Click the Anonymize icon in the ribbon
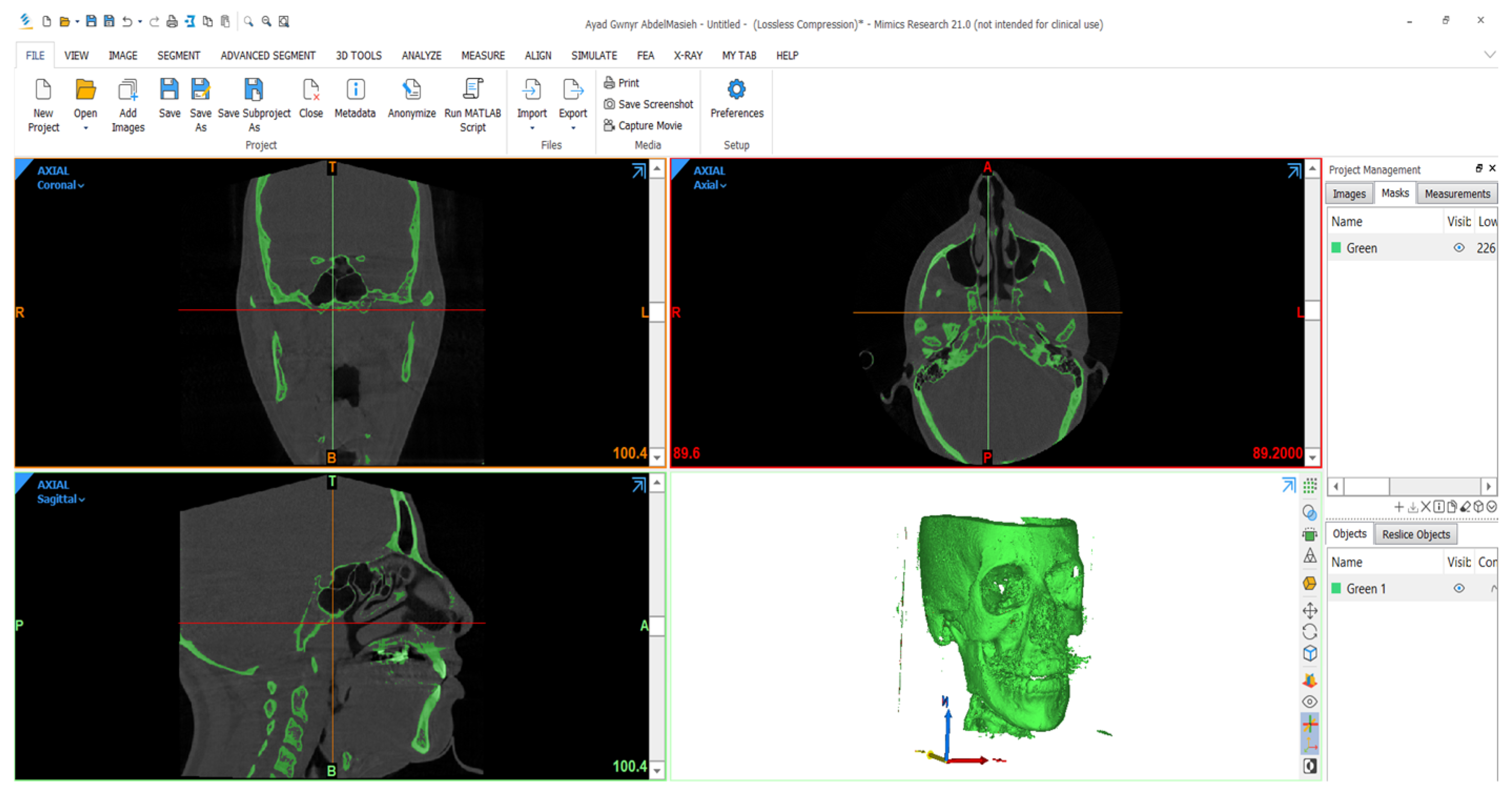 point(412,90)
